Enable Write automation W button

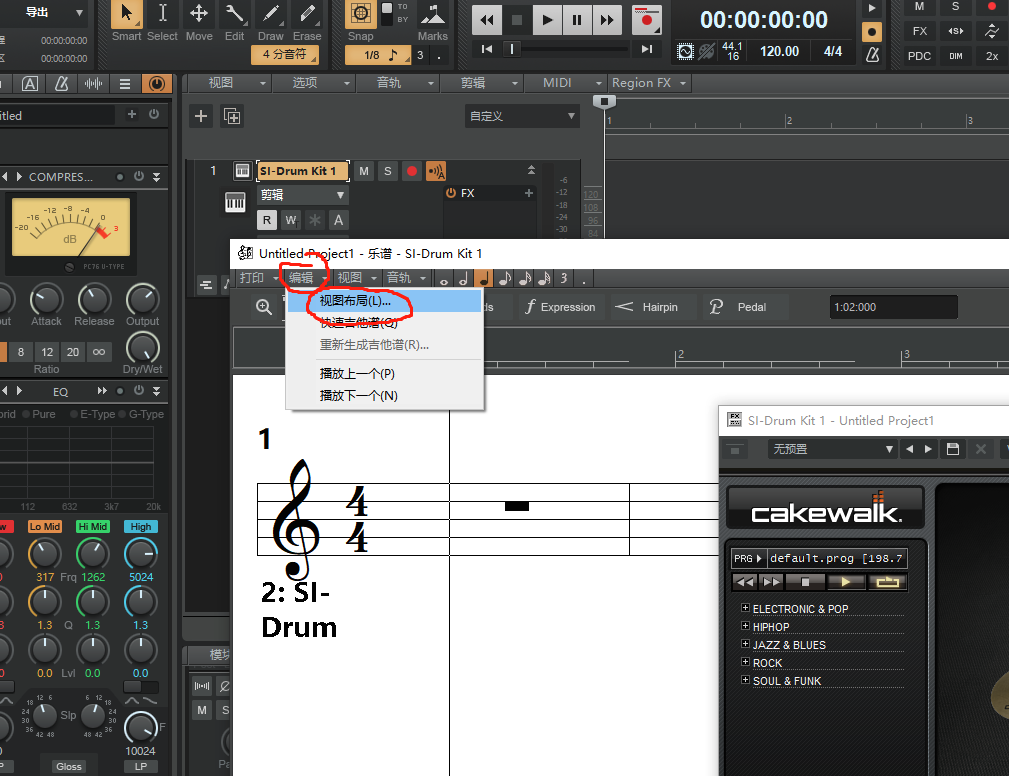tap(291, 220)
